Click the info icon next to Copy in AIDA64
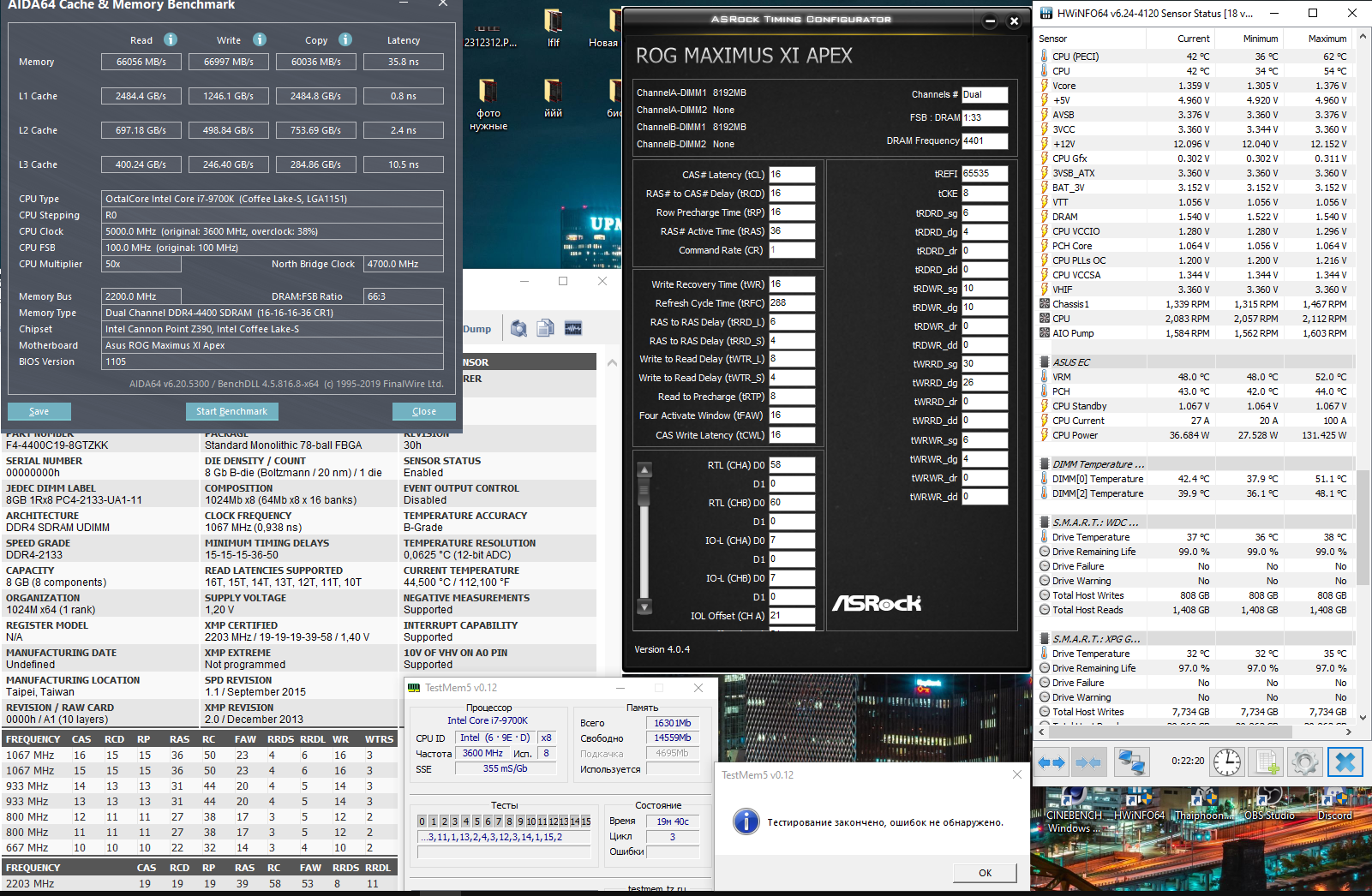The width and height of the screenshot is (1372, 896). [345, 39]
